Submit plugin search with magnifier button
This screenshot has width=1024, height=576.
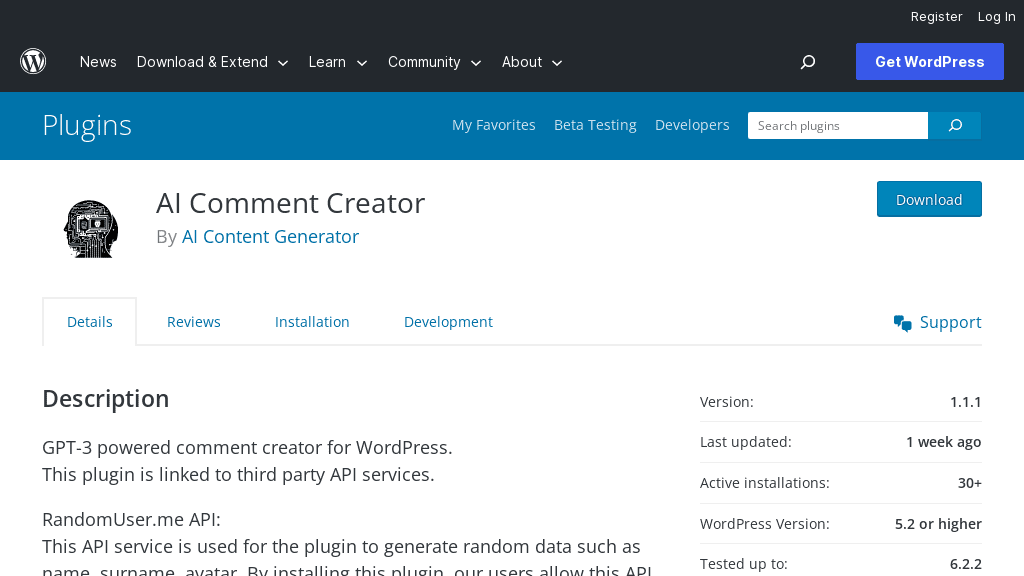pyautogui.click(x=955, y=125)
